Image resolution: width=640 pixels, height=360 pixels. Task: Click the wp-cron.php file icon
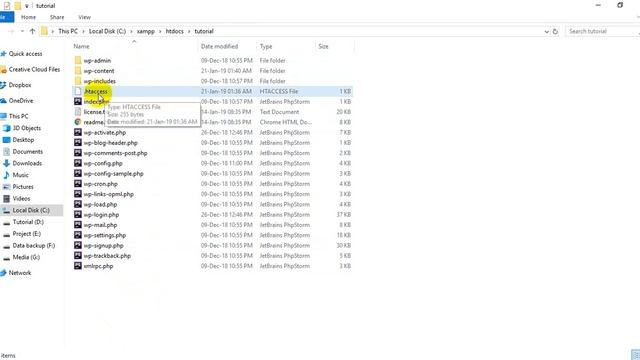[x=78, y=184]
